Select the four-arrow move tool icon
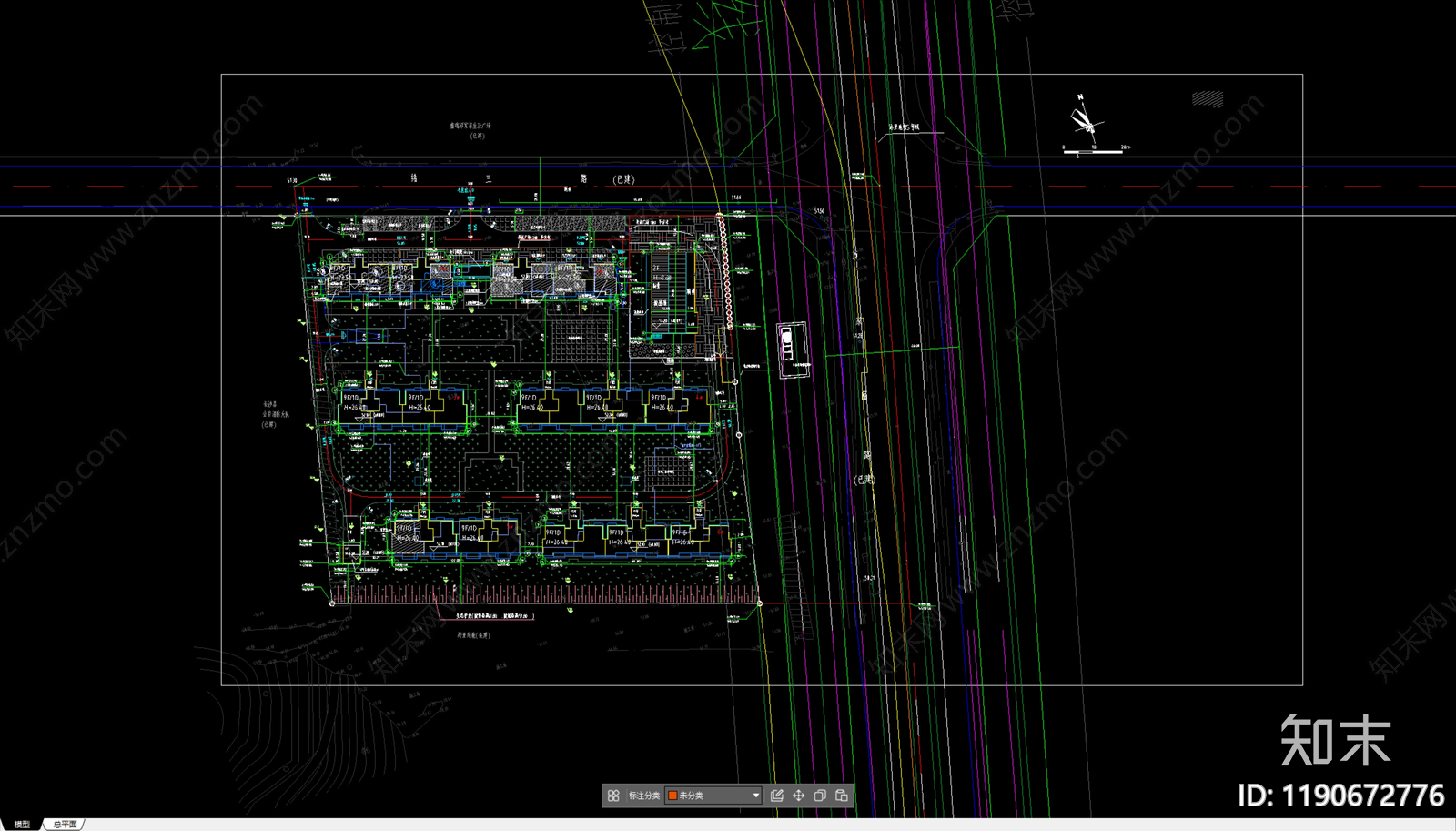The image size is (1456, 831). coord(799,796)
